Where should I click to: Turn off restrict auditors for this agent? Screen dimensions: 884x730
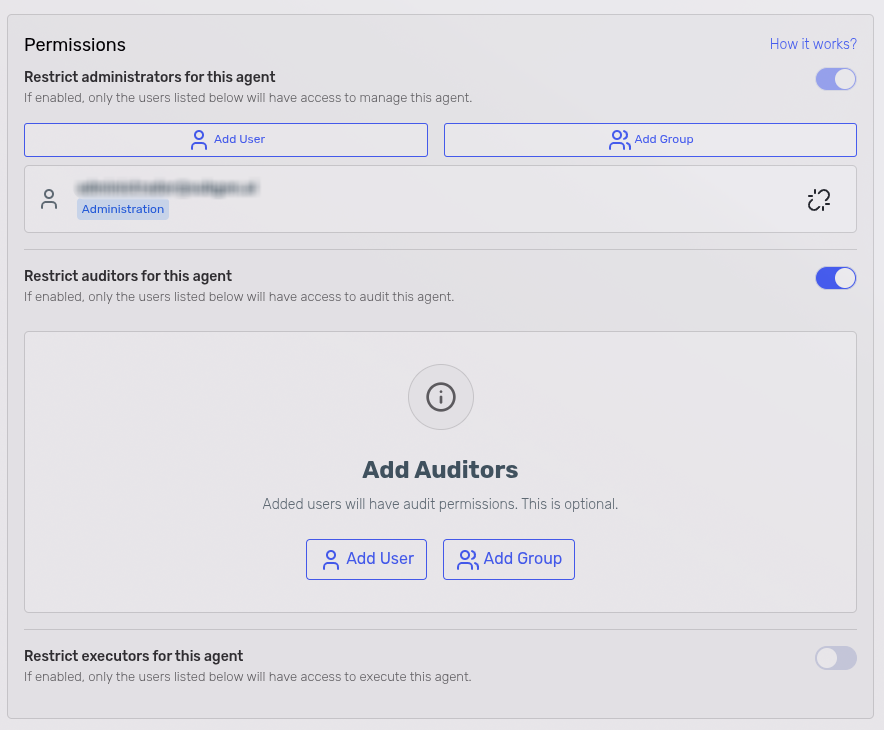pos(836,278)
